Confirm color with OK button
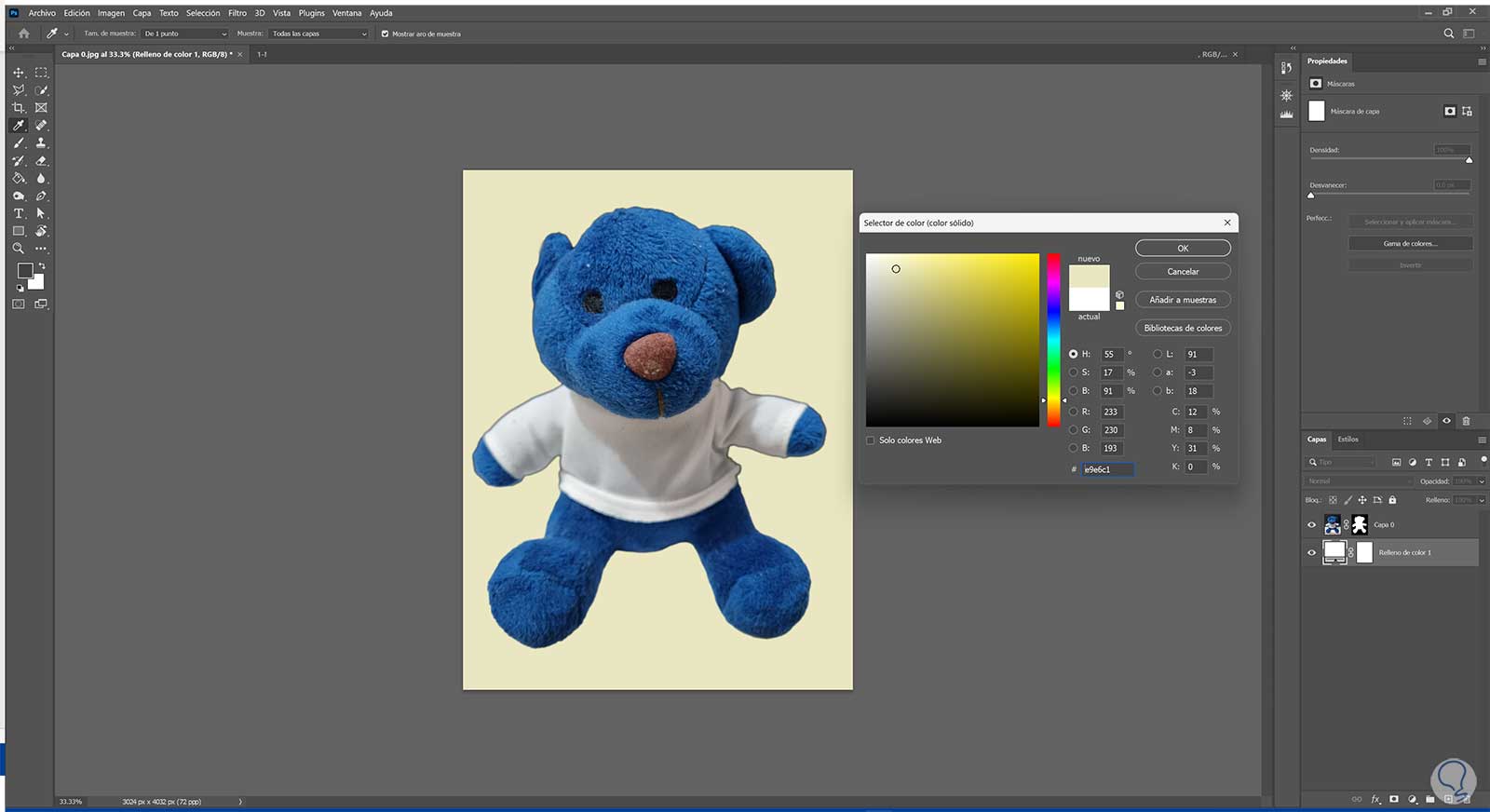 (x=1183, y=249)
